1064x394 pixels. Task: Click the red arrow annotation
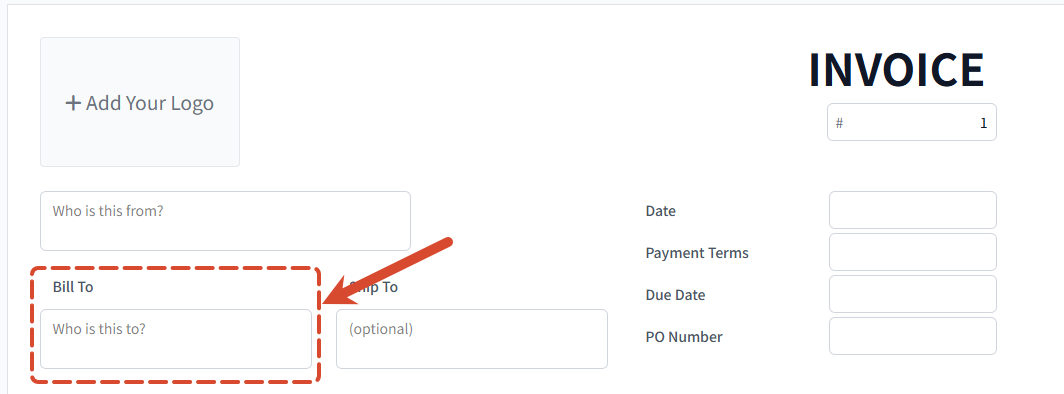(x=387, y=271)
